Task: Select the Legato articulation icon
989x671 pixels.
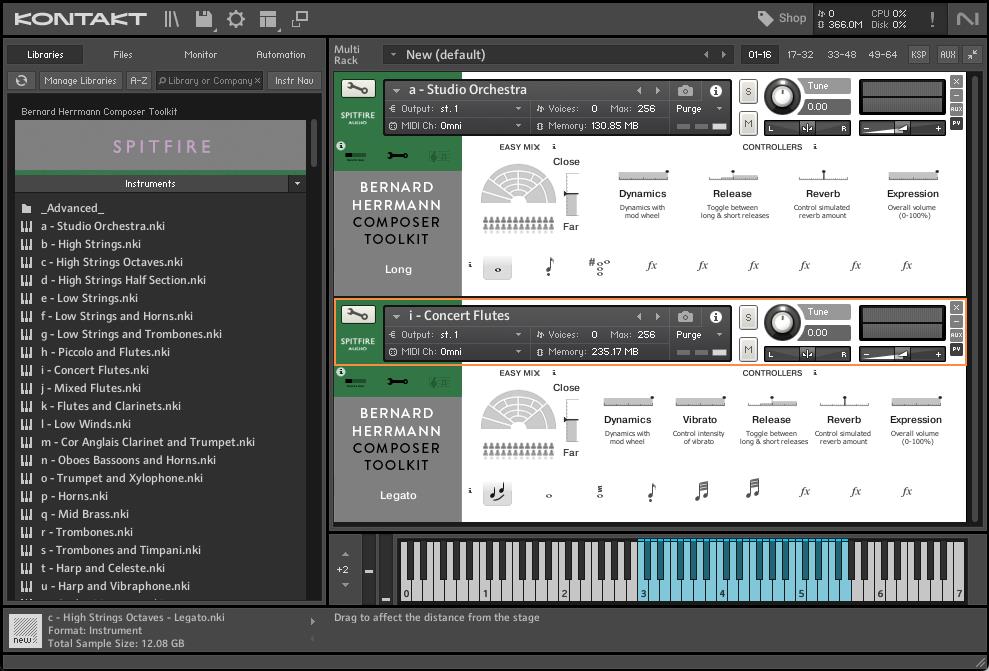Action: tap(497, 492)
